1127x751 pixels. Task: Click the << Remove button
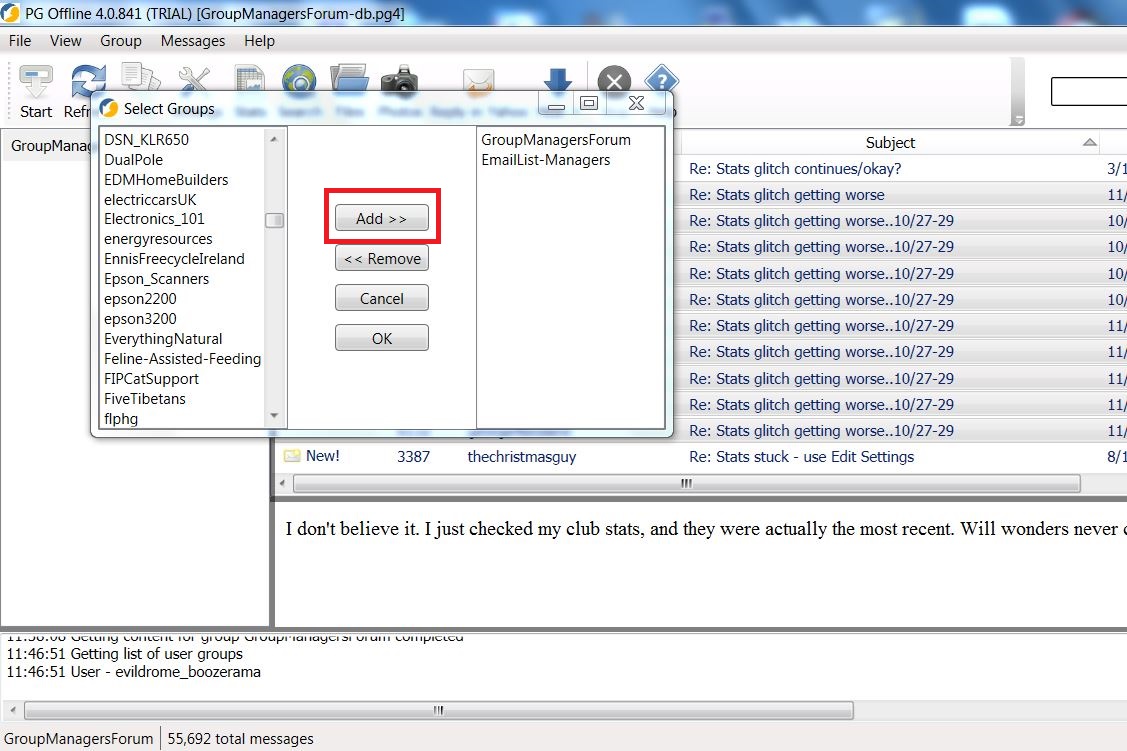pos(382,258)
